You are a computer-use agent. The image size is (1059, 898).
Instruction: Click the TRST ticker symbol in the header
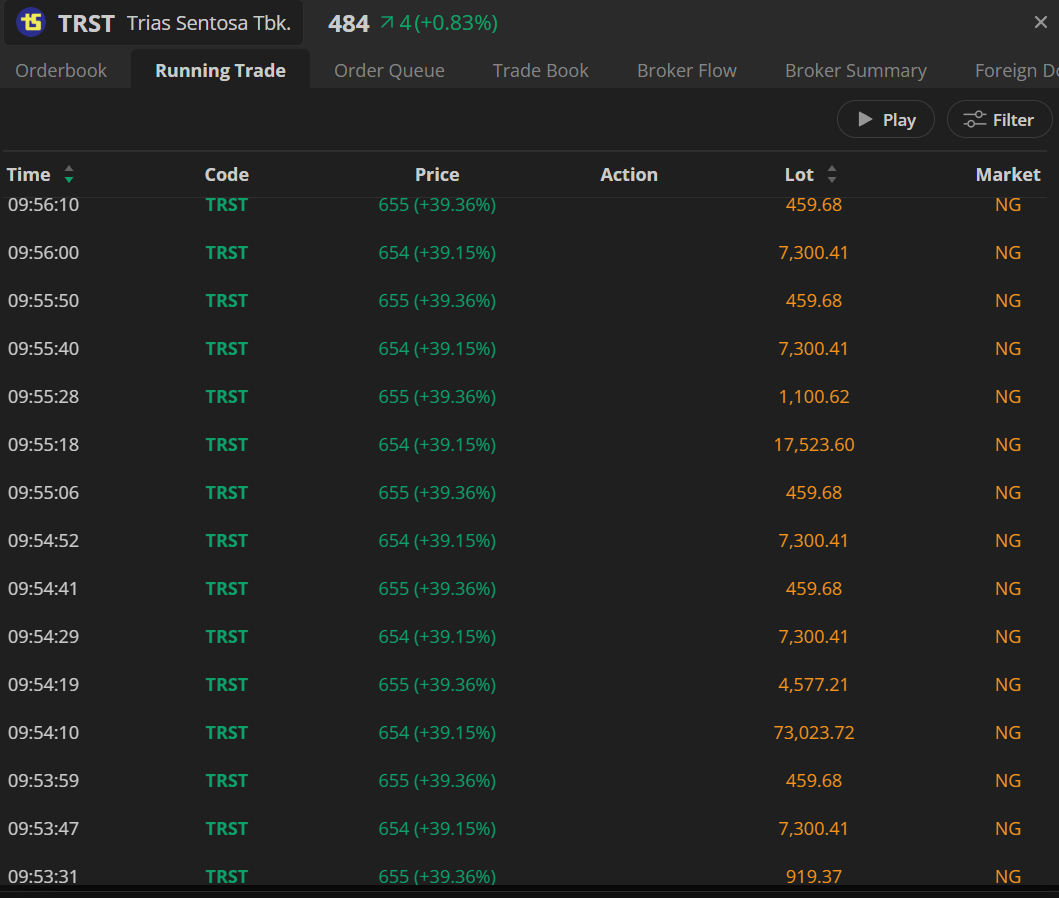coord(86,24)
